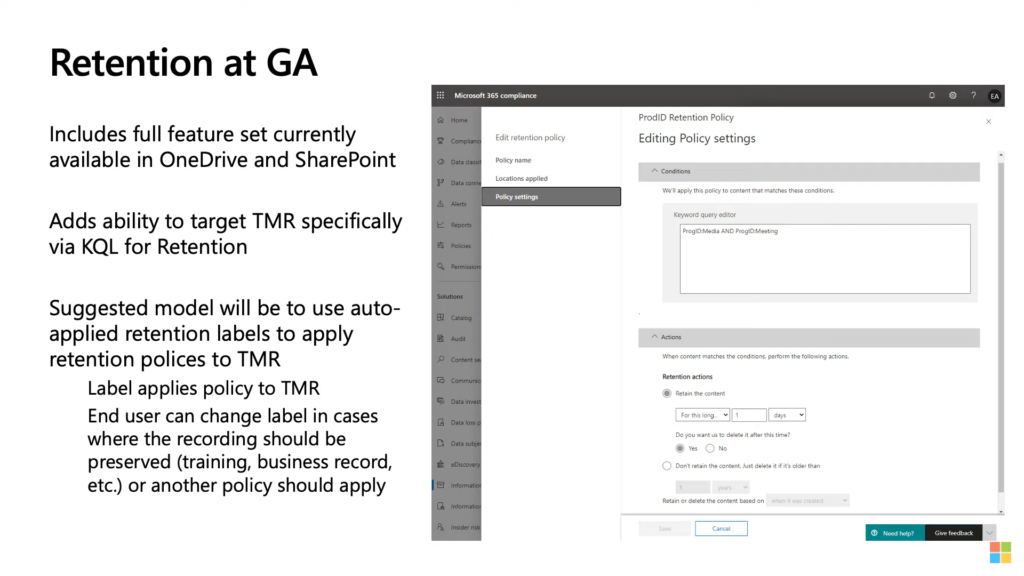Collapse the Actions section
This screenshot has width=1024, height=576.
(x=809, y=337)
